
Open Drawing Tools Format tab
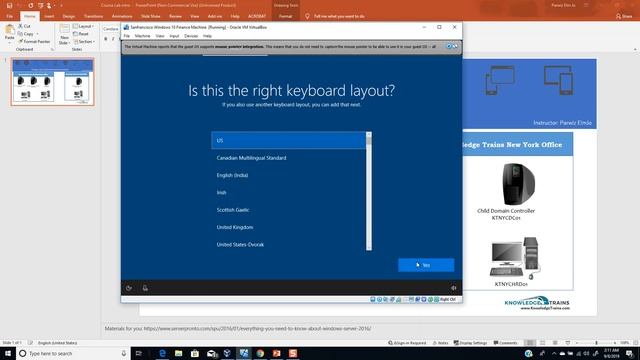tap(285, 16)
